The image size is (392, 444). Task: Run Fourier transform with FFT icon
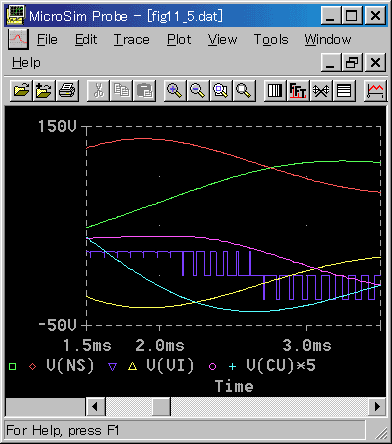point(298,90)
